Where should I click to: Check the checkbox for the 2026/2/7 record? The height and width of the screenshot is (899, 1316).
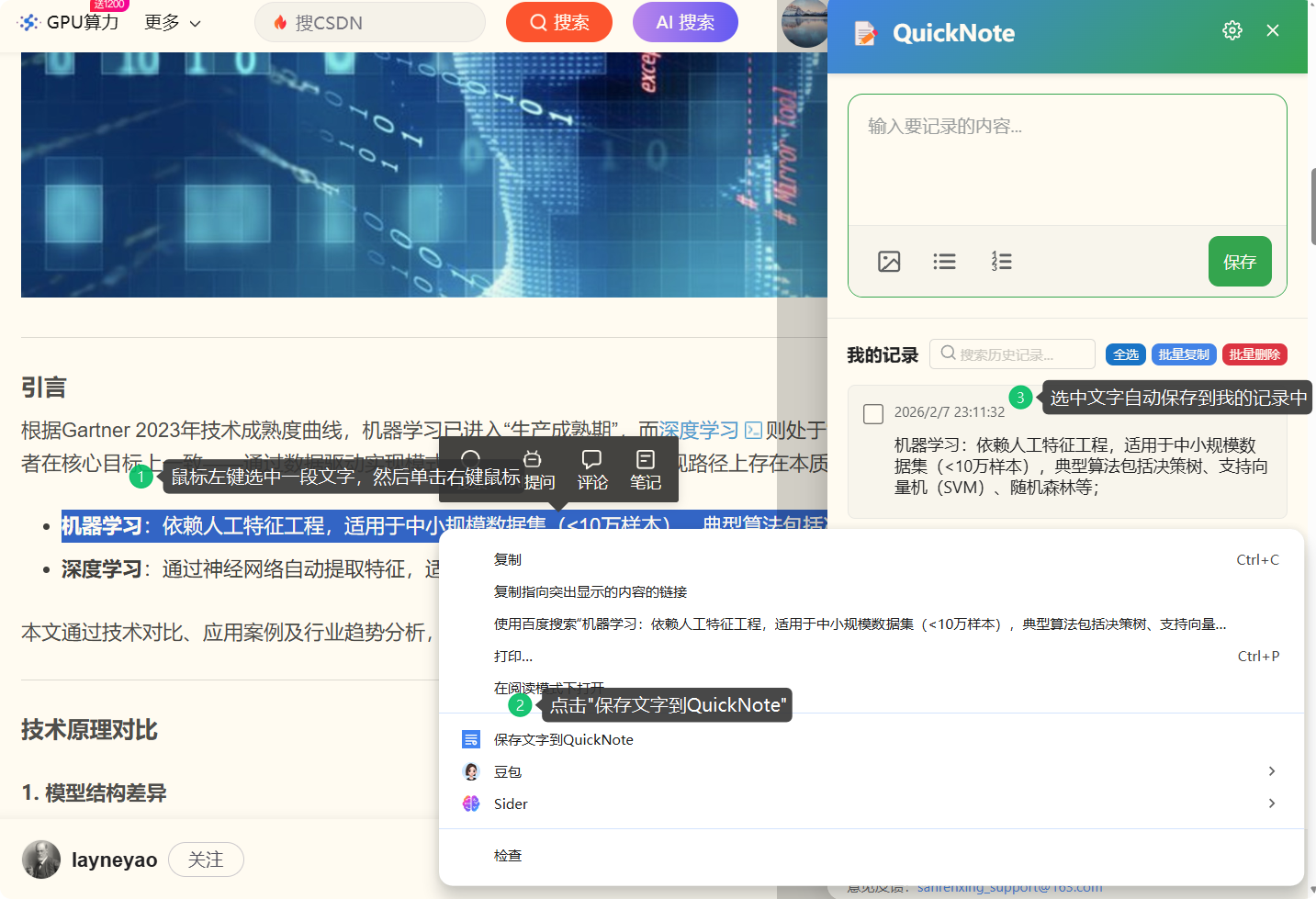click(872, 413)
